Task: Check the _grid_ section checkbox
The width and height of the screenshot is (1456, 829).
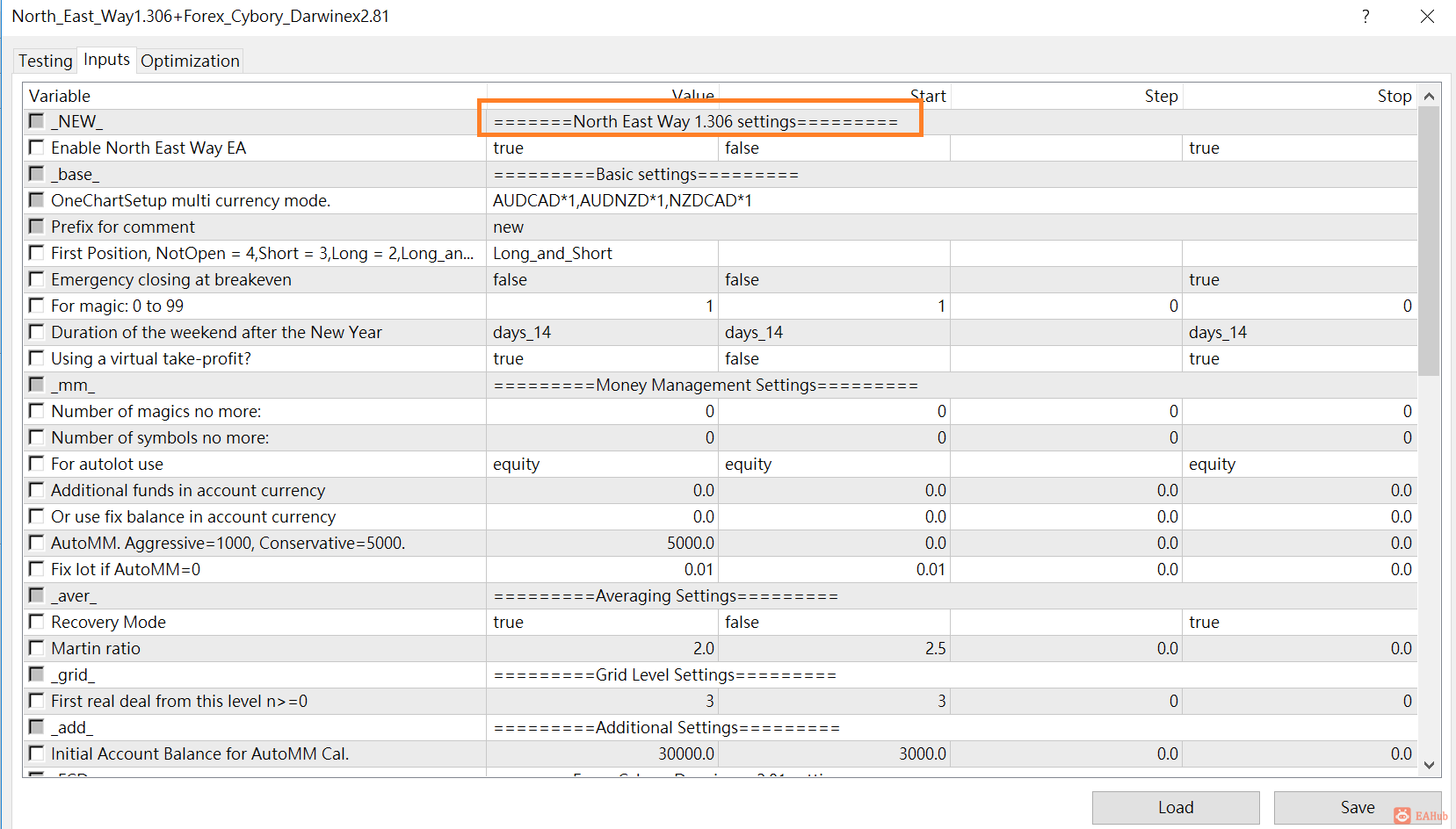Action: point(37,674)
